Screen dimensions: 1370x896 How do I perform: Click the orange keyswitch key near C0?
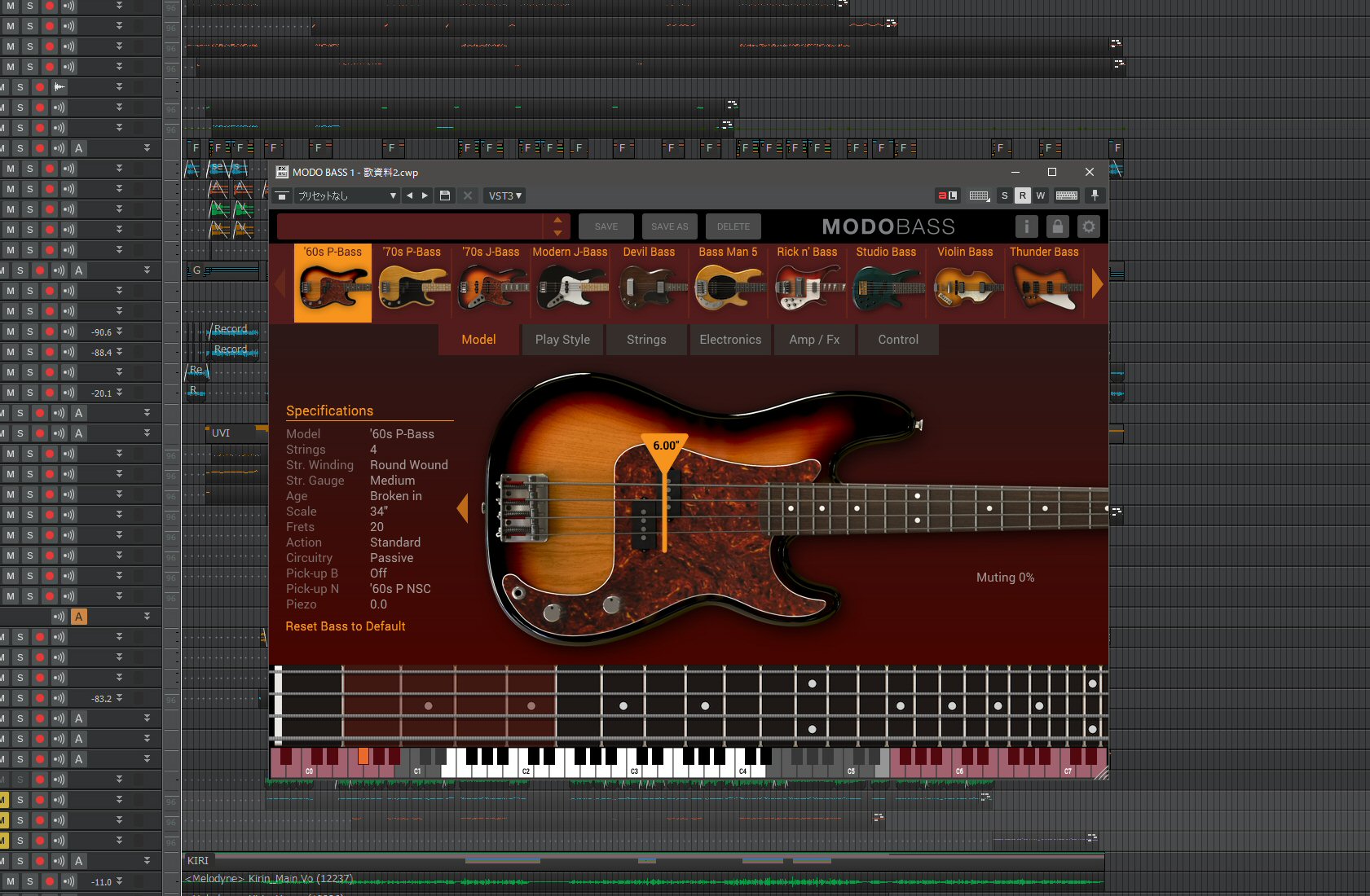363,756
